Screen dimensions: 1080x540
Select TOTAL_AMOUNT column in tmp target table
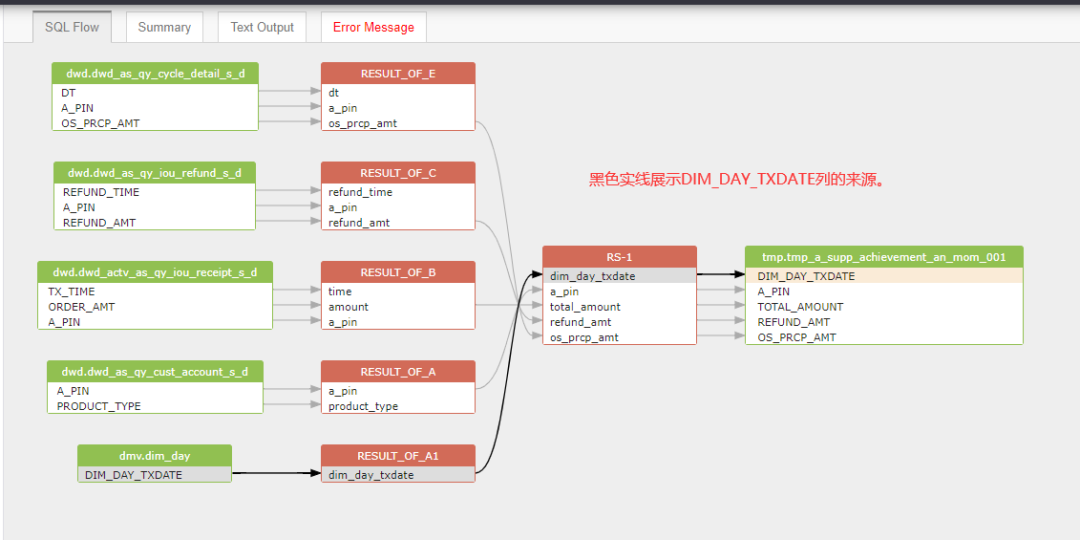(884, 306)
